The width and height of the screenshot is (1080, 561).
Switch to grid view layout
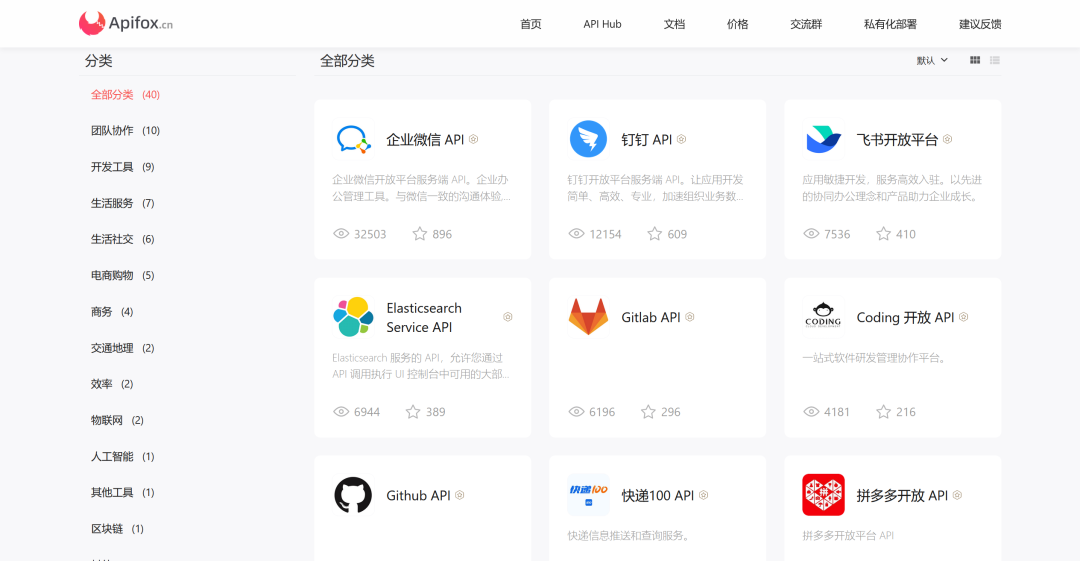[x=975, y=60]
